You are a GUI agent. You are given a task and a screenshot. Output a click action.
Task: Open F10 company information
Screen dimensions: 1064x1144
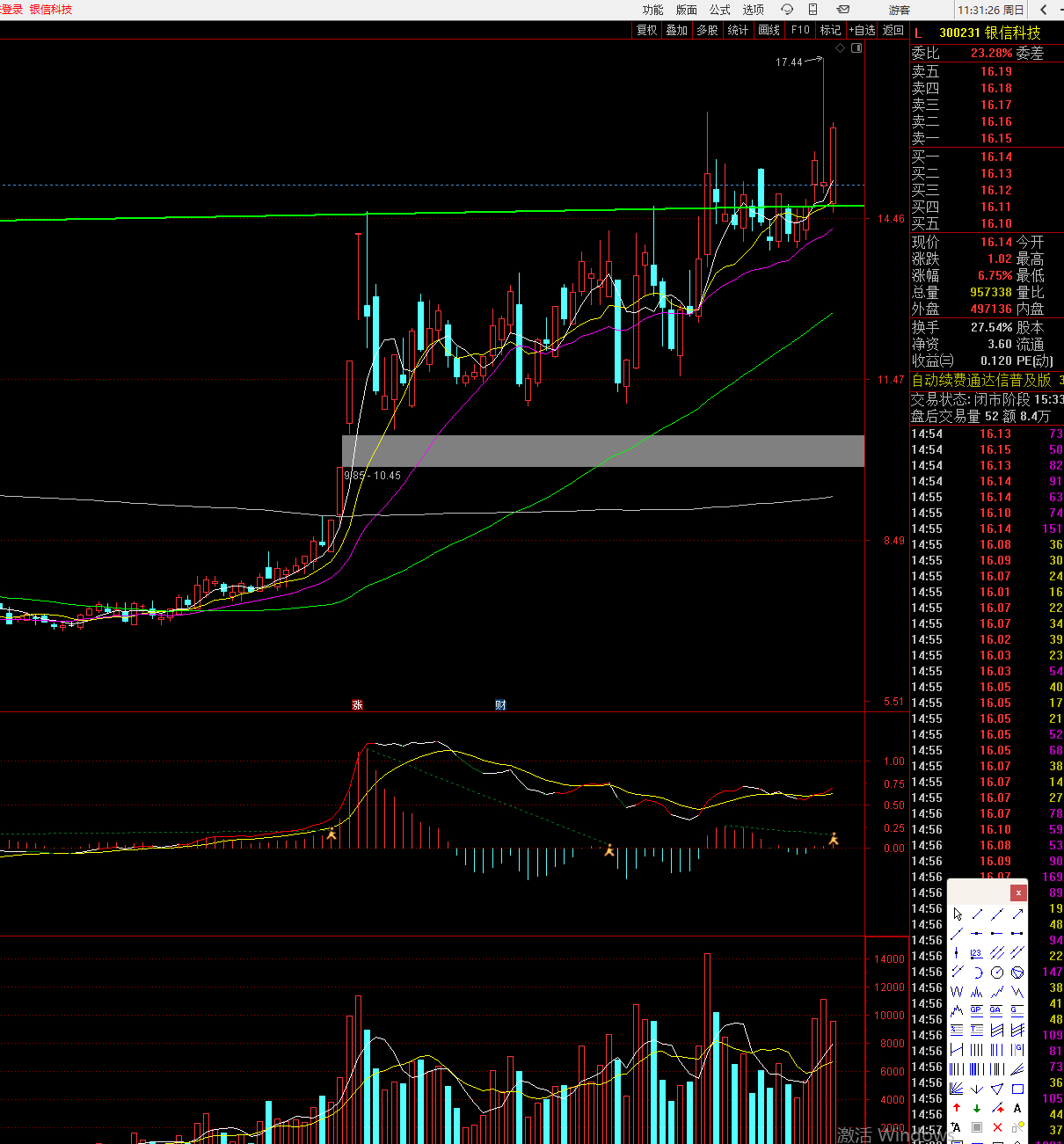pos(800,30)
